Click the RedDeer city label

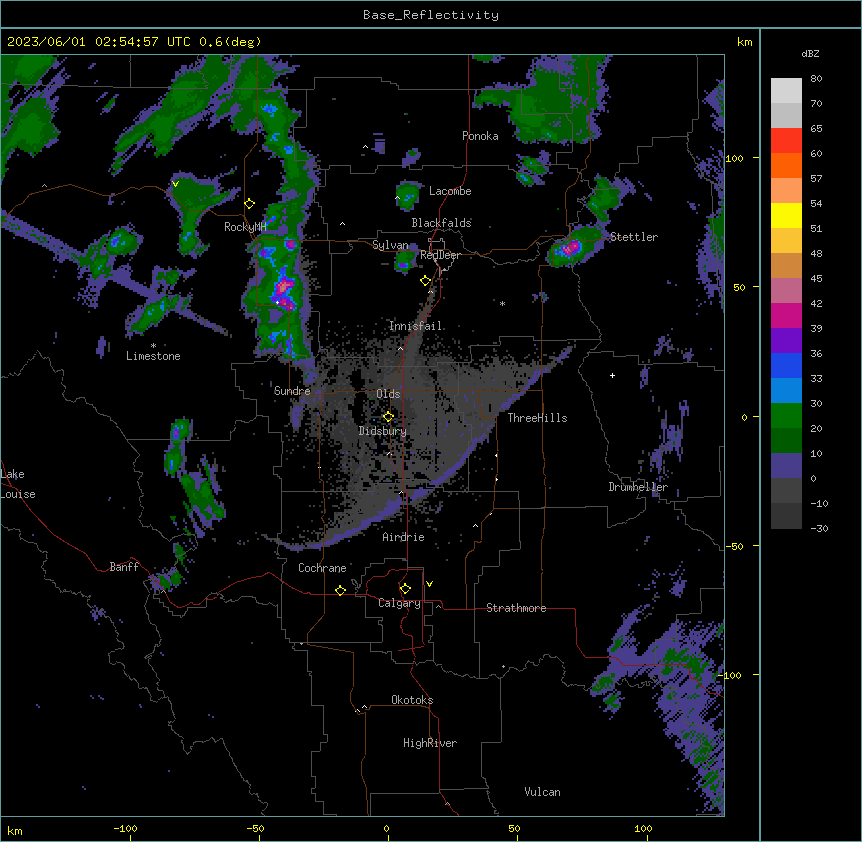[440, 256]
